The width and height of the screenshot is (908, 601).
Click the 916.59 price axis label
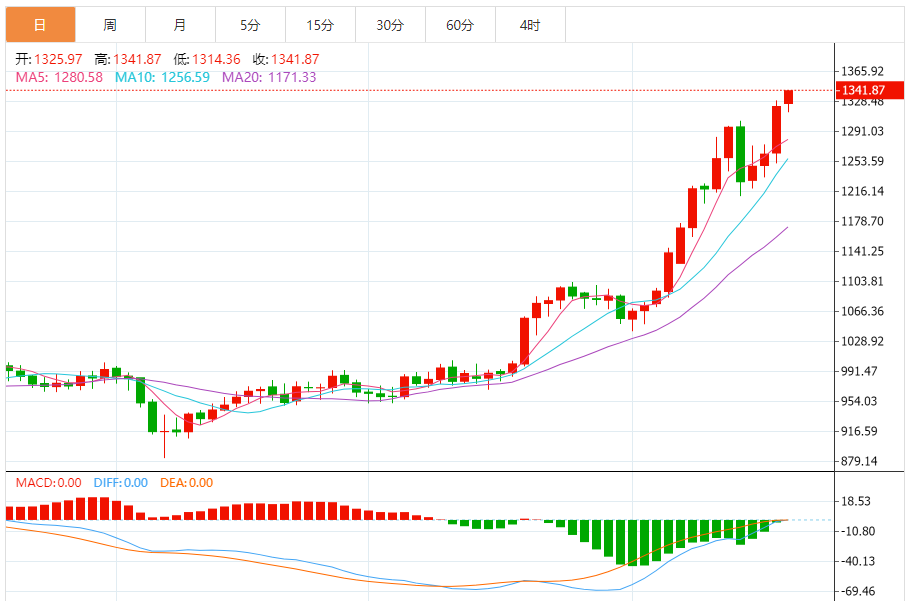859,431
